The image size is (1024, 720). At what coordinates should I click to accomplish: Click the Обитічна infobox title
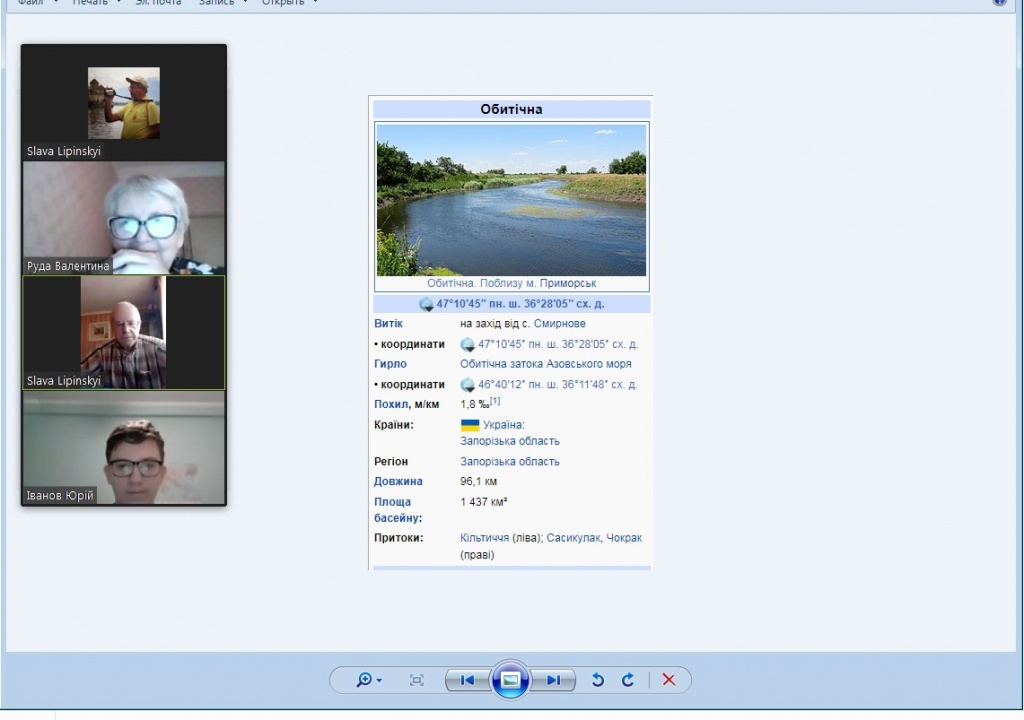click(x=511, y=109)
